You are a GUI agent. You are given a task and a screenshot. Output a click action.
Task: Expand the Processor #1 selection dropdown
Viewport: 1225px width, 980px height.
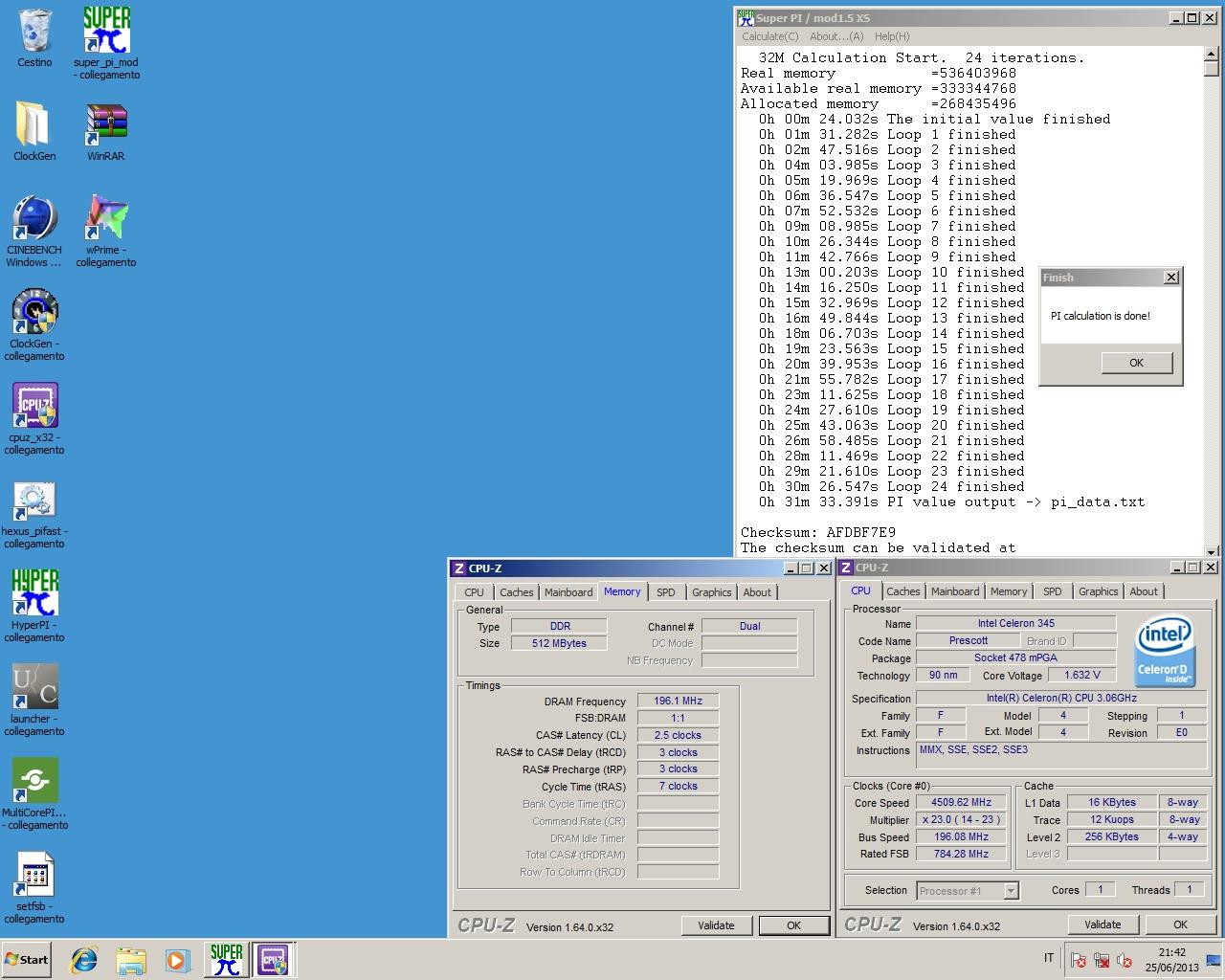tap(1011, 891)
